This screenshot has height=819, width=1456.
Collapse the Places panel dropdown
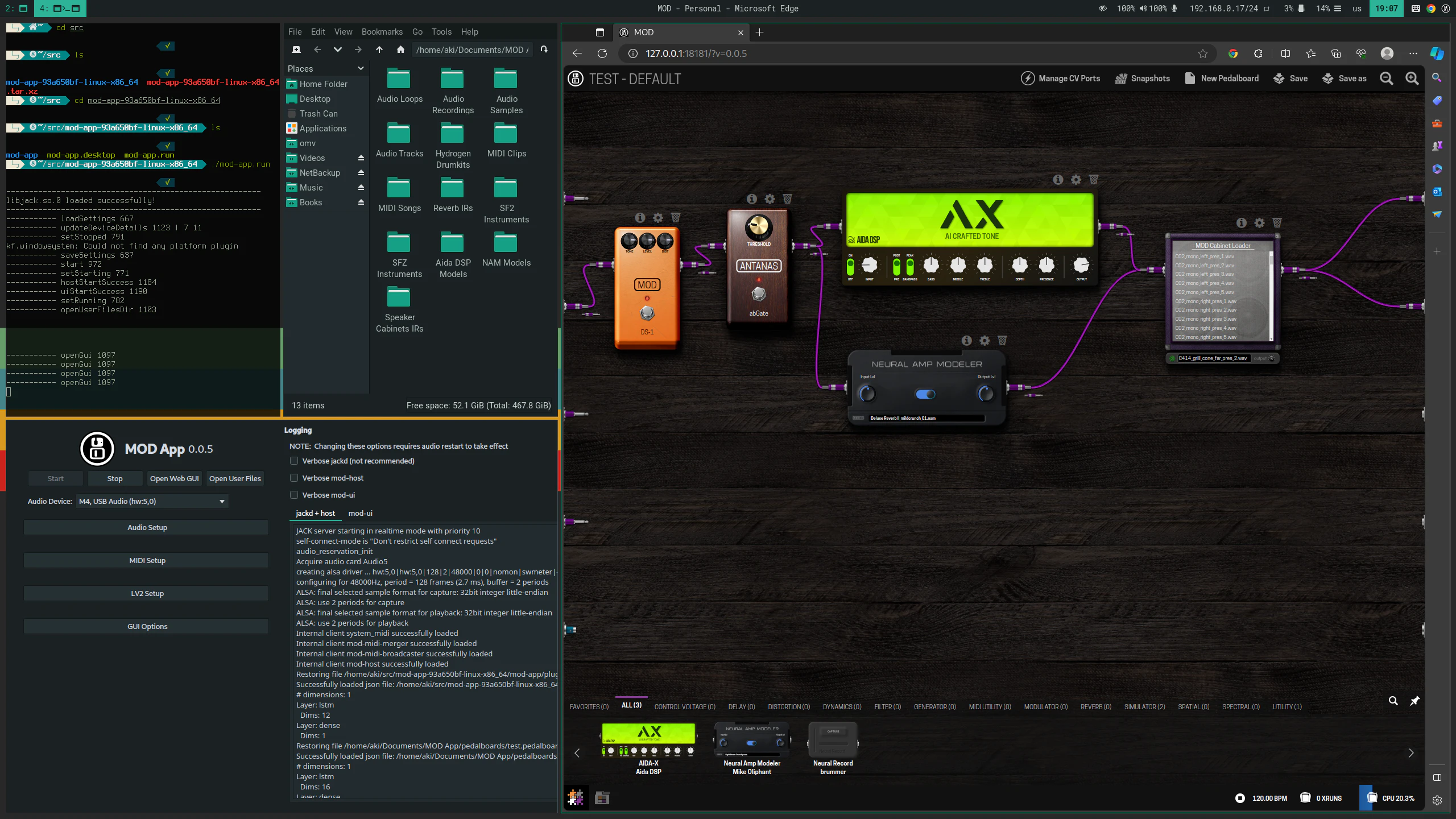361,68
